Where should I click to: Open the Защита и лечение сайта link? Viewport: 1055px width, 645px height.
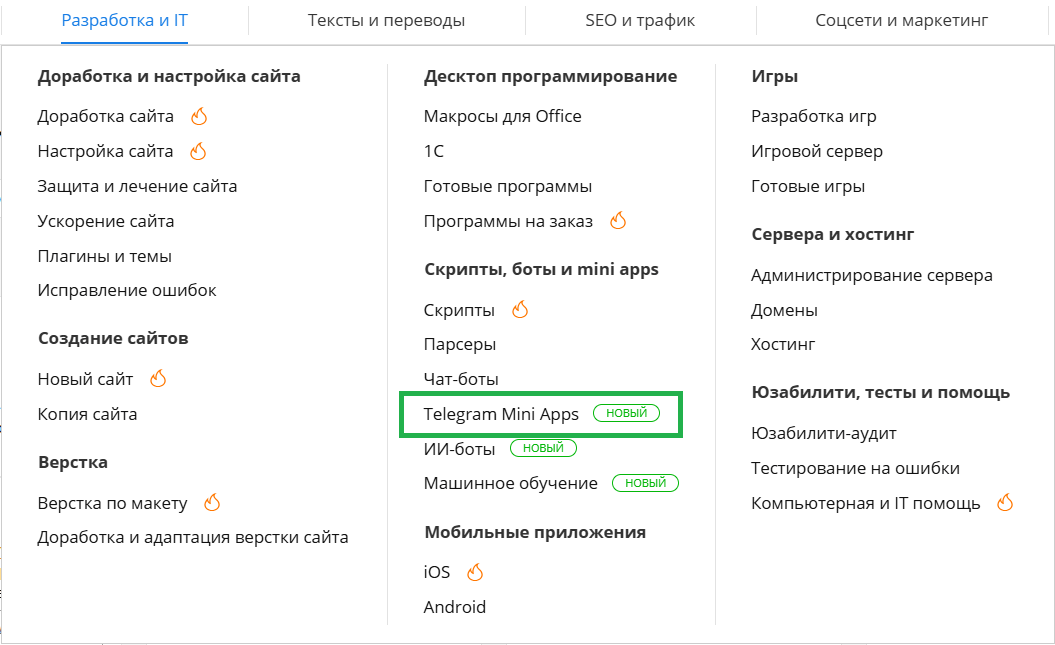pos(137,186)
